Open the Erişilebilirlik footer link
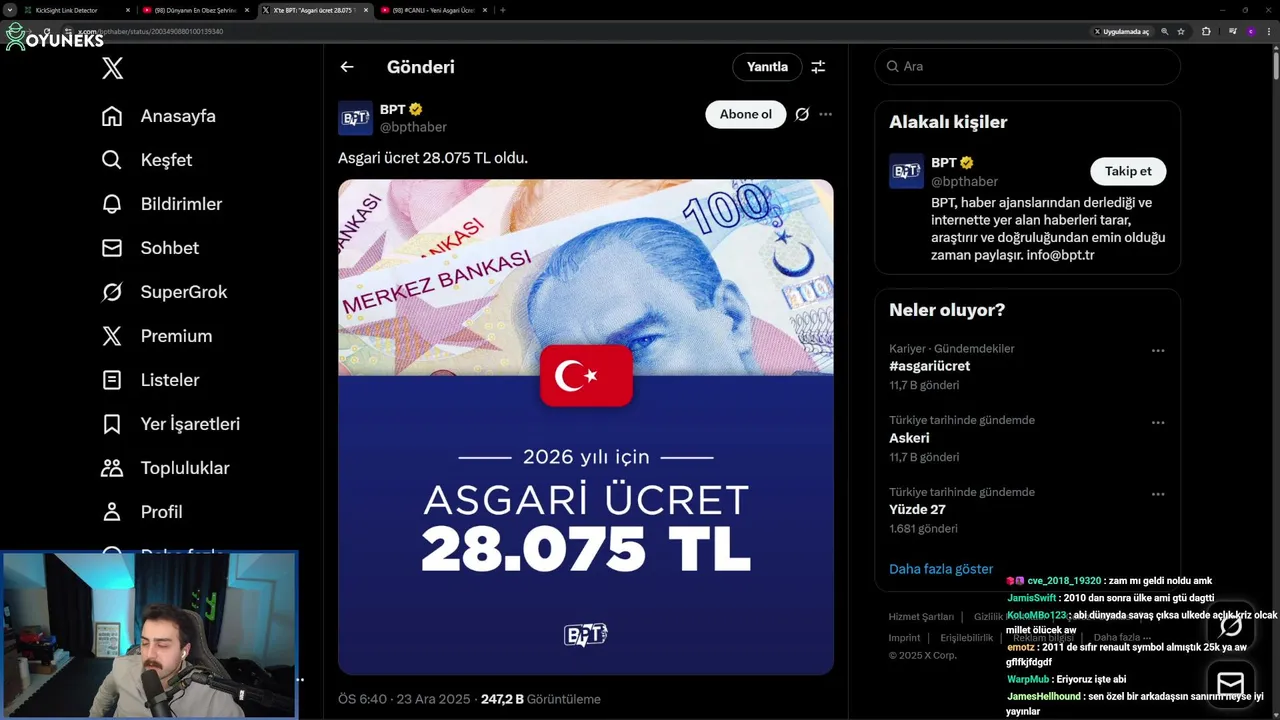 tap(967, 638)
